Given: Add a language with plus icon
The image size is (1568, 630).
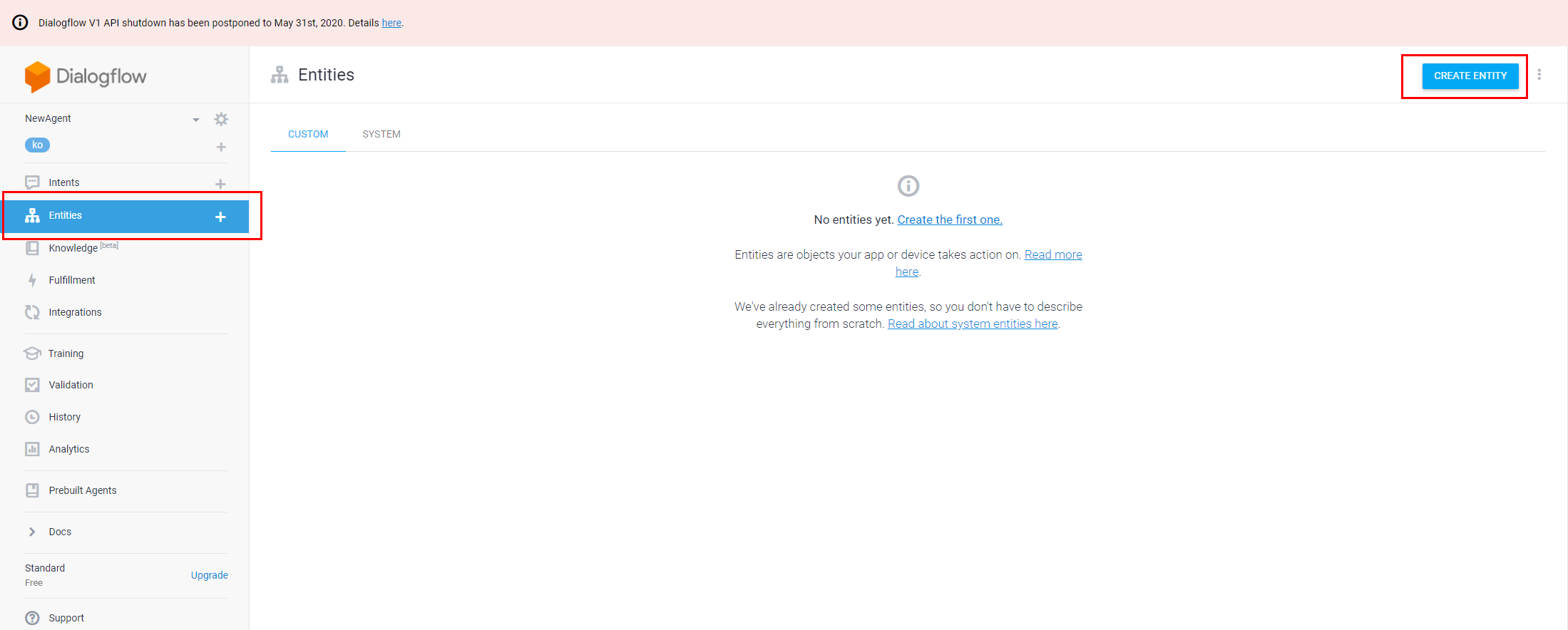Looking at the screenshot, I should pos(221,147).
